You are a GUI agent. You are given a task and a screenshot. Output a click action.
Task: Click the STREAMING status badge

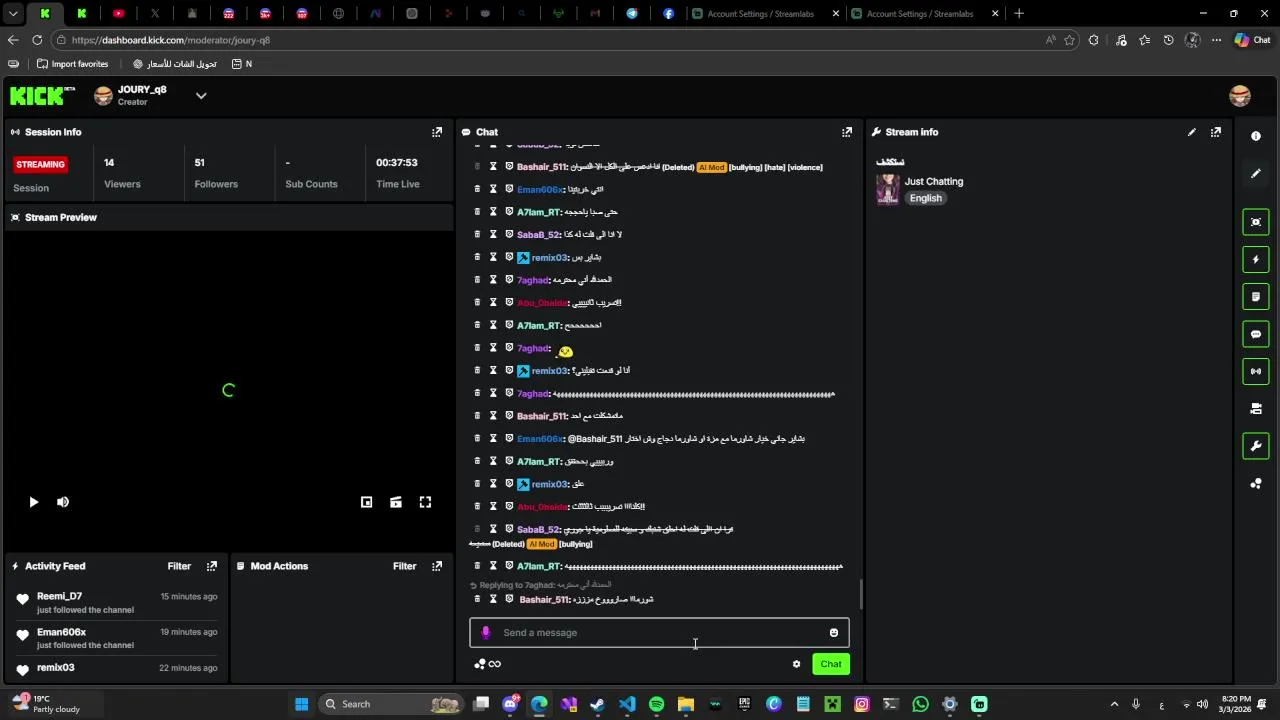[41, 164]
